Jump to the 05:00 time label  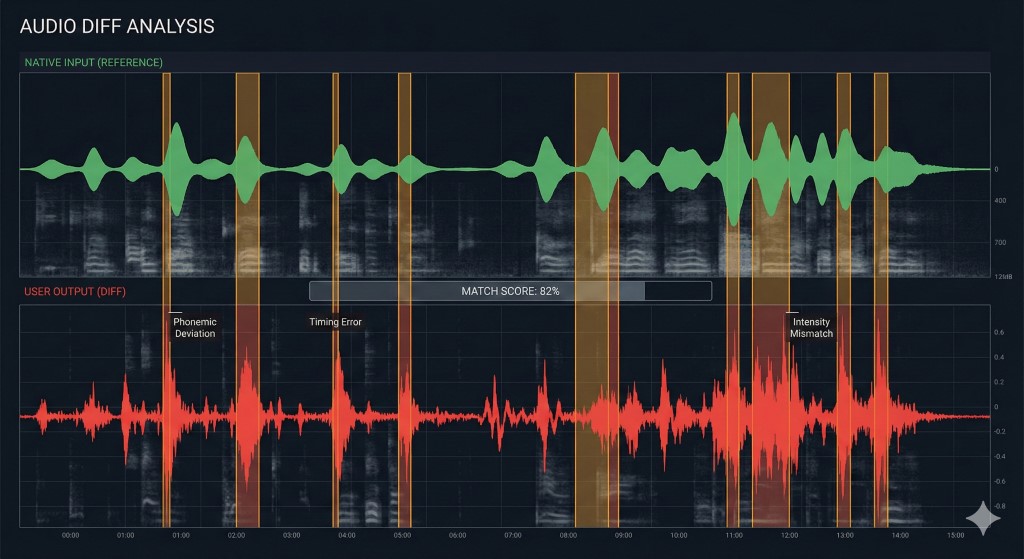click(402, 535)
